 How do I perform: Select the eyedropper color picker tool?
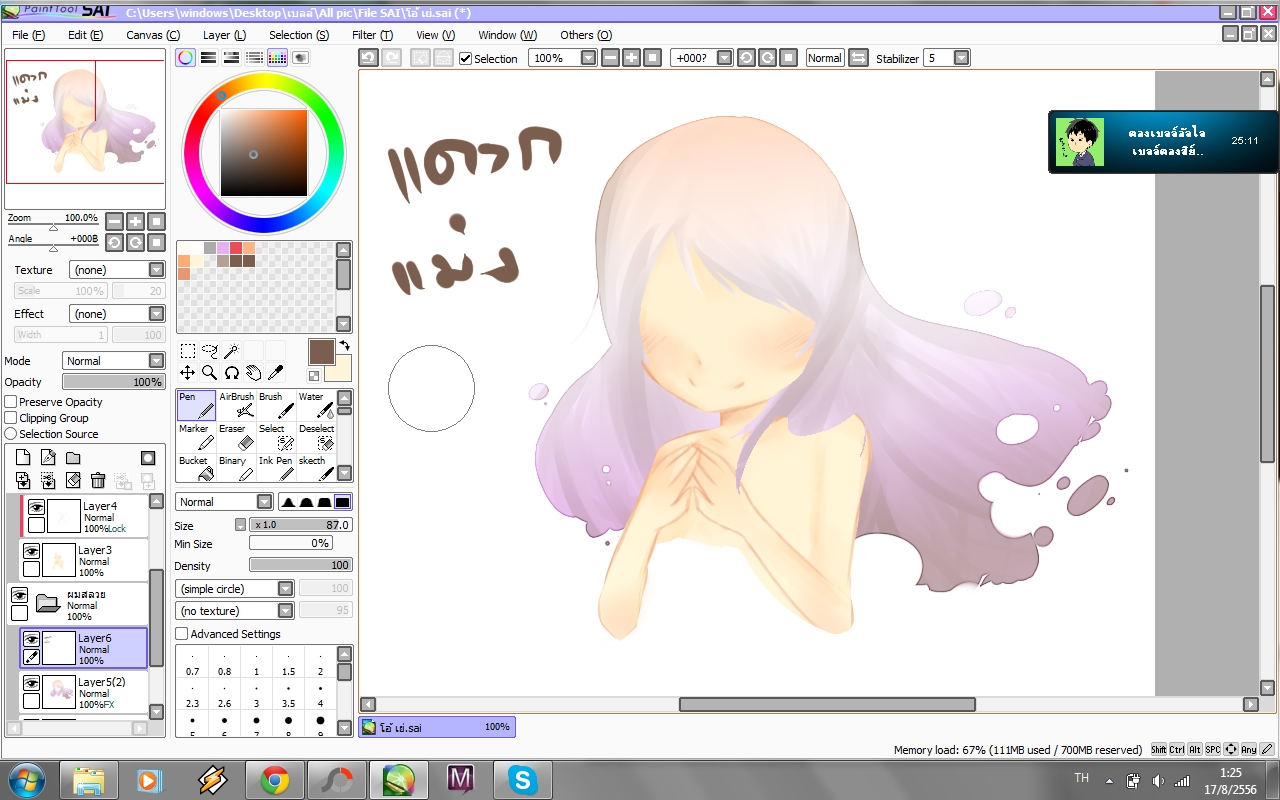tap(275, 373)
